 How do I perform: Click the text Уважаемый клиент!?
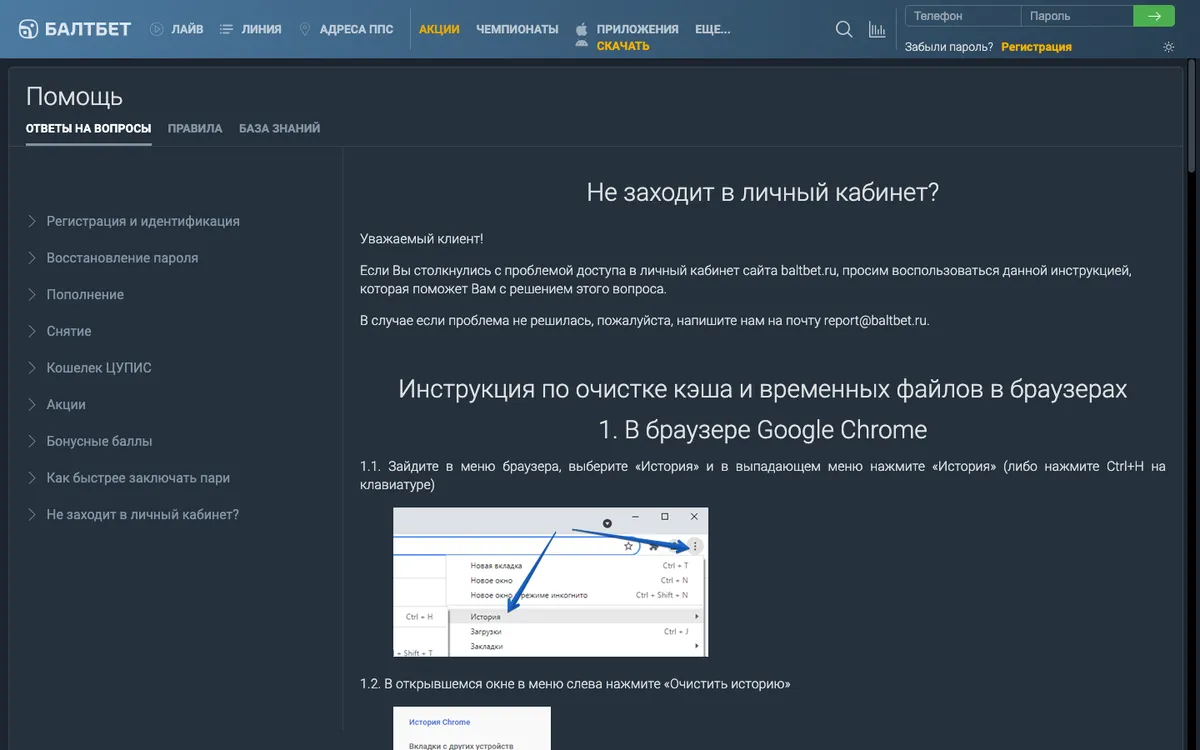[x=421, y=239]
